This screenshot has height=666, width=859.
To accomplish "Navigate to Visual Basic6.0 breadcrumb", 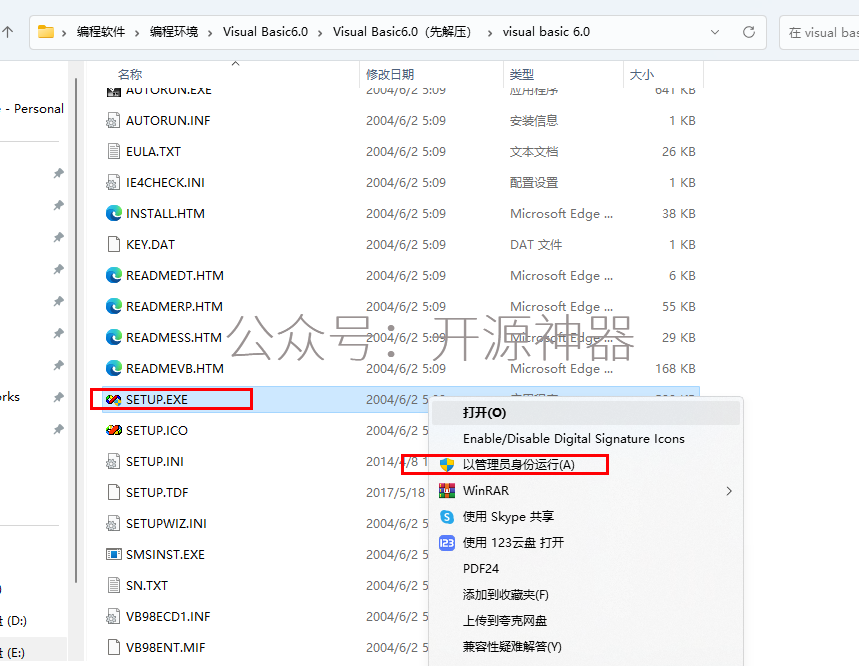I will tap(265, 32).
